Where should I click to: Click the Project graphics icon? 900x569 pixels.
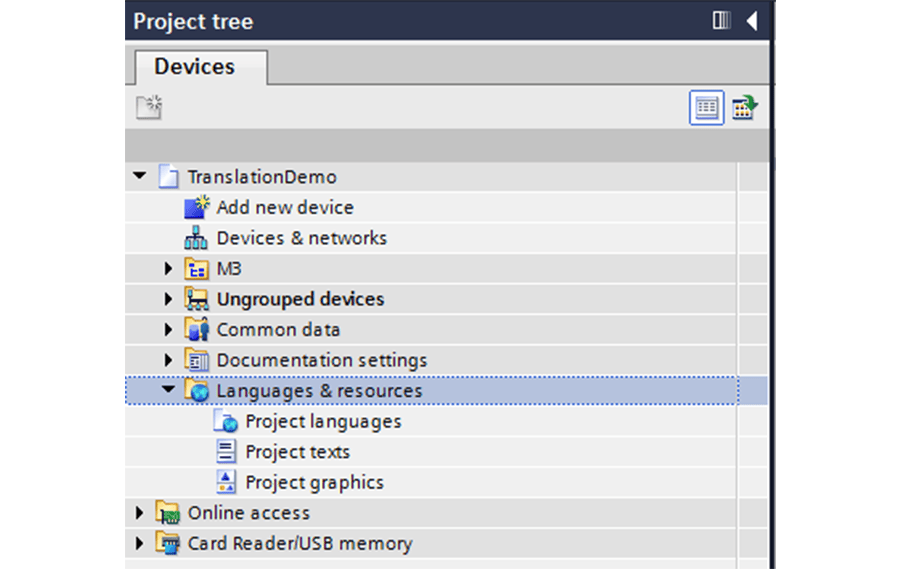(x=226, y=482)
